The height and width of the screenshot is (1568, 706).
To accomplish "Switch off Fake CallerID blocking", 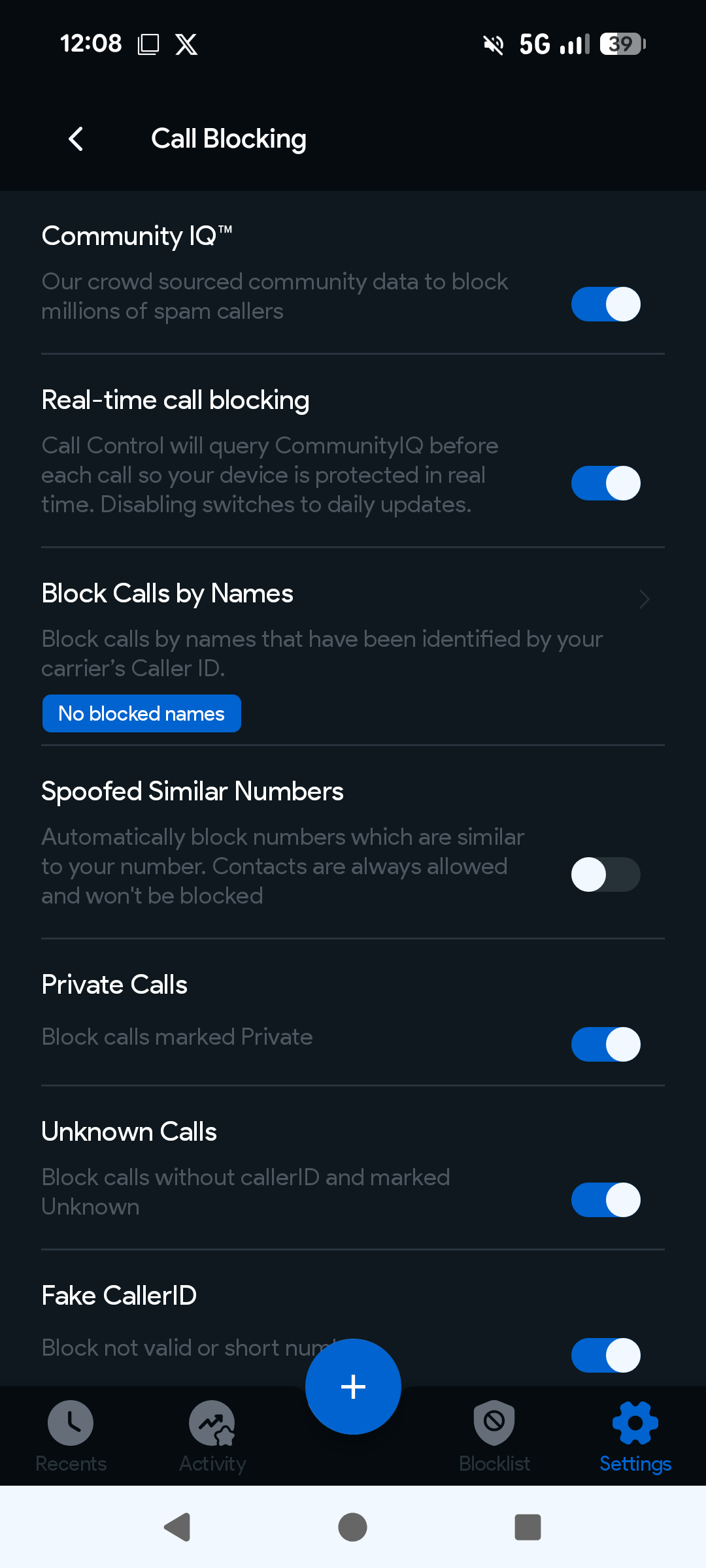I will pyautogui.click(x=605, y=1355).
